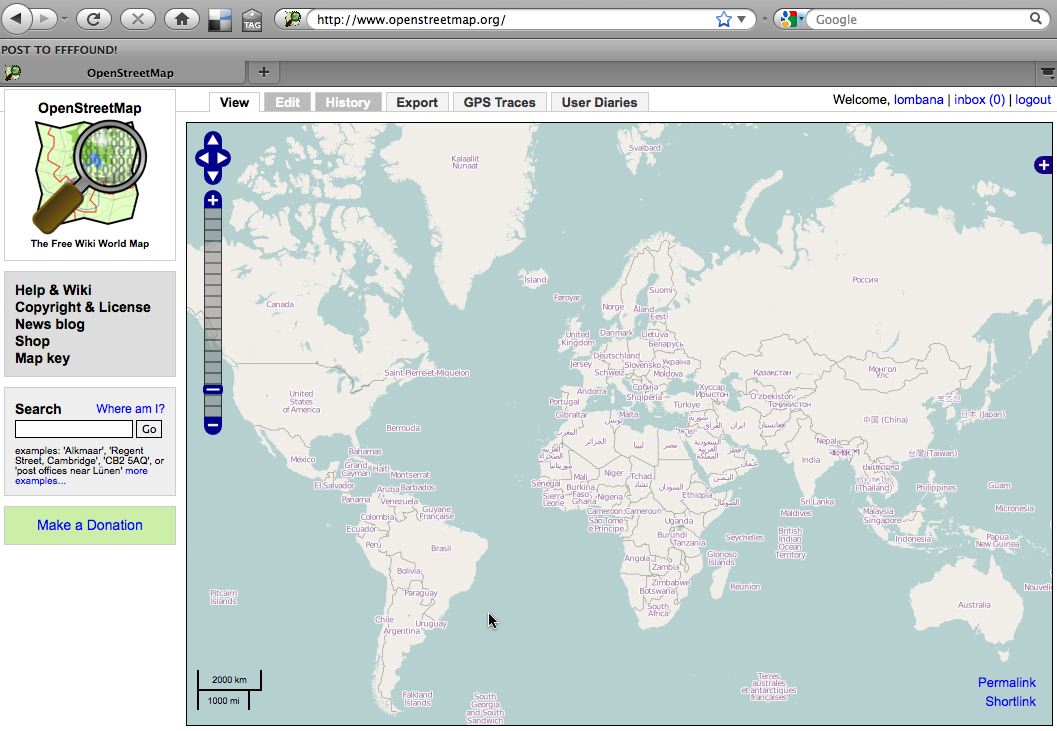Bookmark the page with the star icon
Screen dimensions: 1057x731
pos(723,19)
